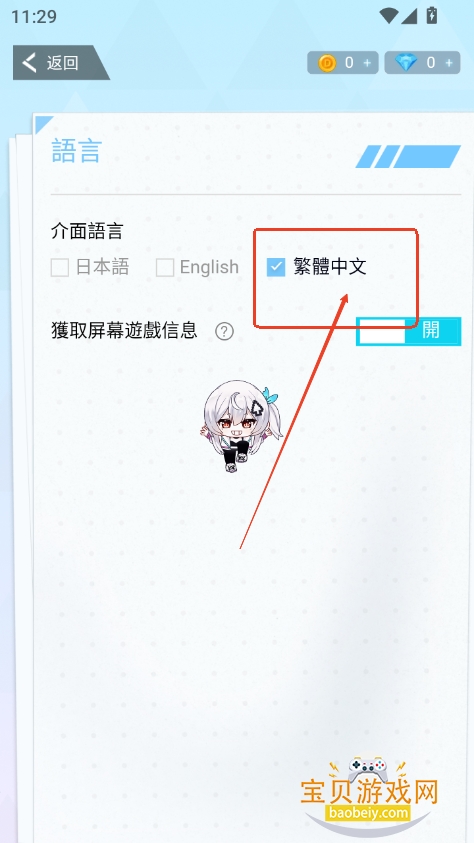This screenshot has height=843, width=474.
Task: Select the English label text
Action: click(x=209, y=267)
